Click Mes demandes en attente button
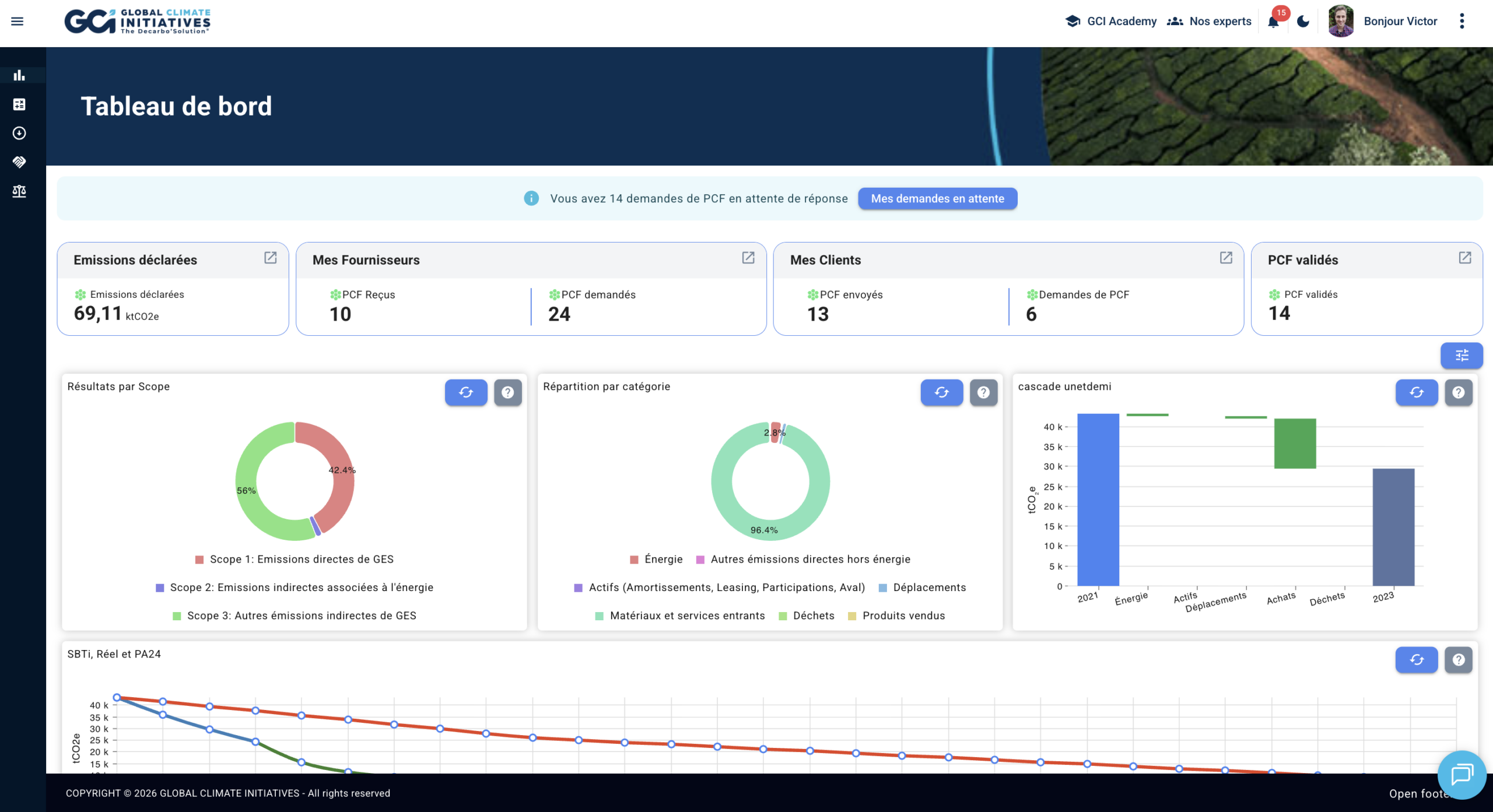The image size is (1493, 812). click(x=937, y=199)
